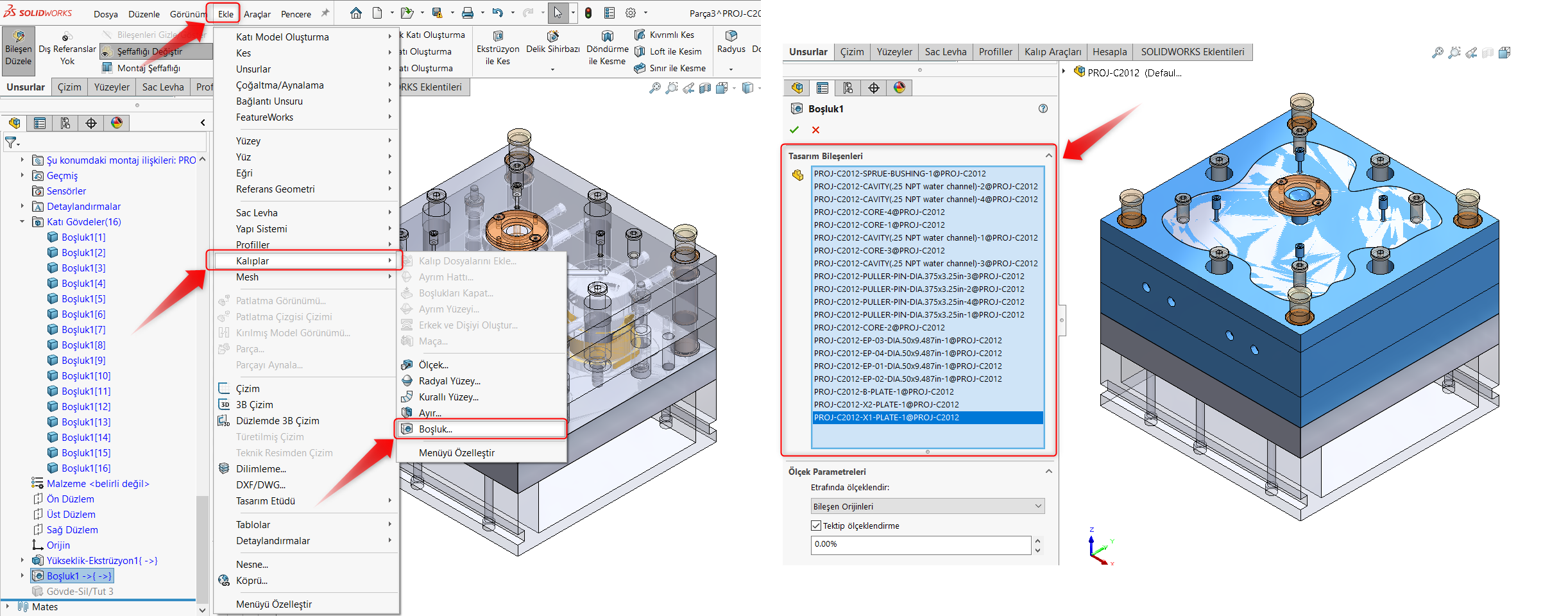Collapse the Katı Gövdeler(16) tree node

coord(22,222)
